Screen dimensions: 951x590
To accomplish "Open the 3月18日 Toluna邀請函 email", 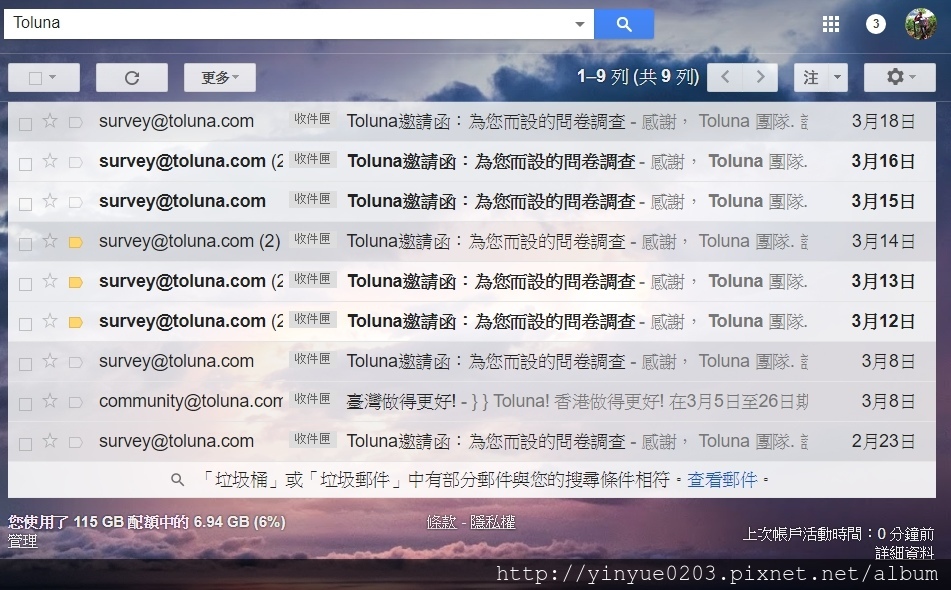I will coord(472,121).
